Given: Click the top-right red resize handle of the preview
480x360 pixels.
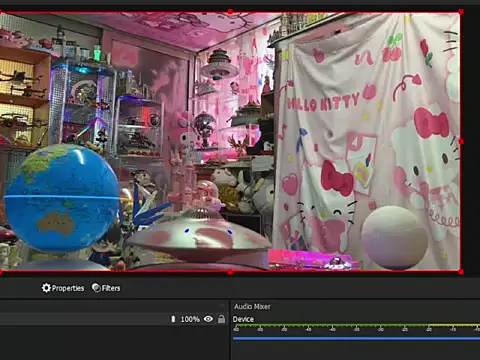Looking at the screenshot, I should click(461, 12).
